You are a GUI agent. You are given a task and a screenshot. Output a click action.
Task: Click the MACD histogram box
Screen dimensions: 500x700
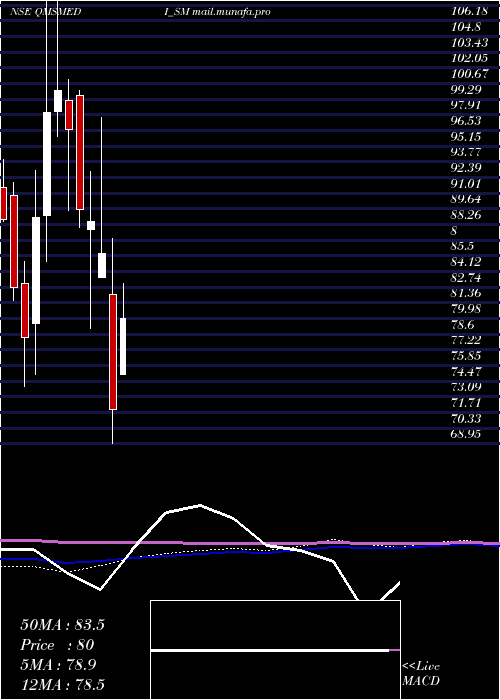click(275, 650)
